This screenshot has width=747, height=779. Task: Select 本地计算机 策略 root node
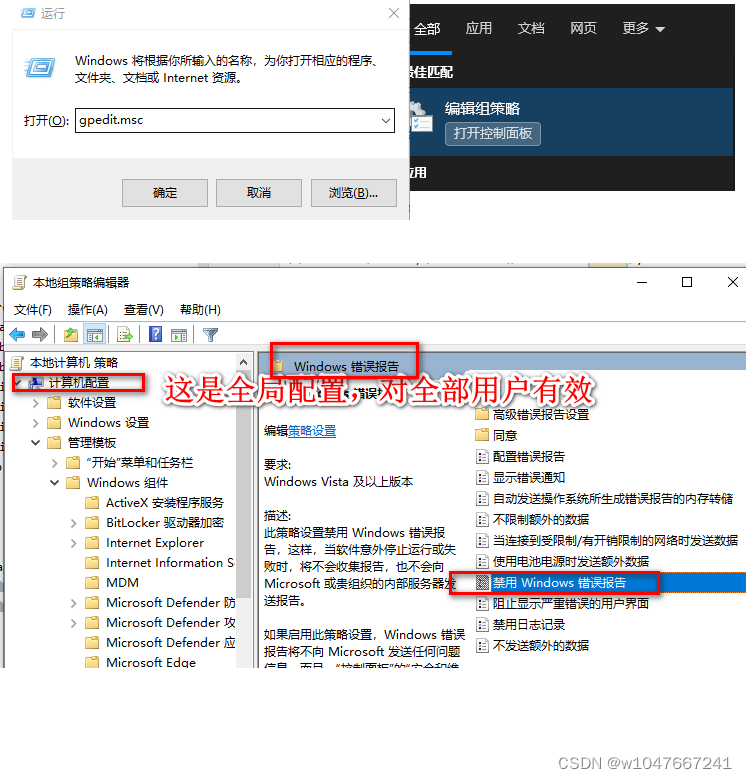[x=74, y=363]
